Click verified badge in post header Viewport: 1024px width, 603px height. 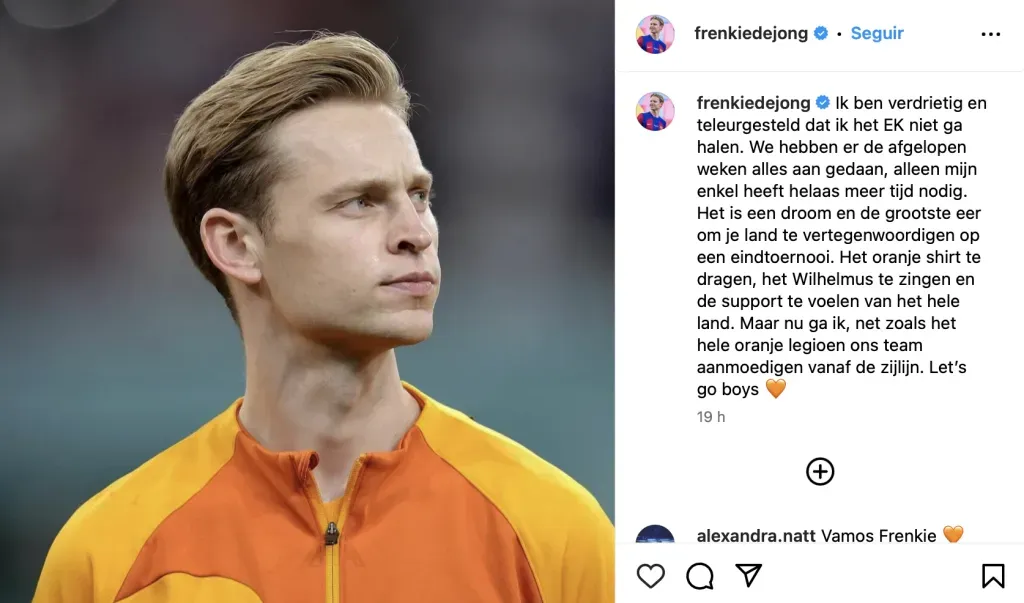(x=821, y=33)
